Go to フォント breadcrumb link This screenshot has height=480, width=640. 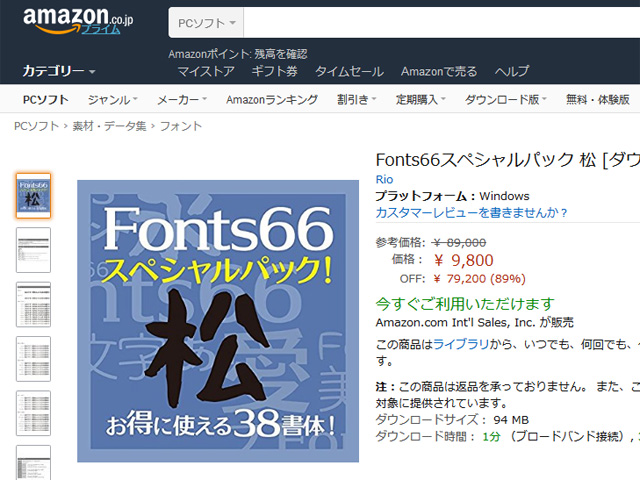point(181,126)
